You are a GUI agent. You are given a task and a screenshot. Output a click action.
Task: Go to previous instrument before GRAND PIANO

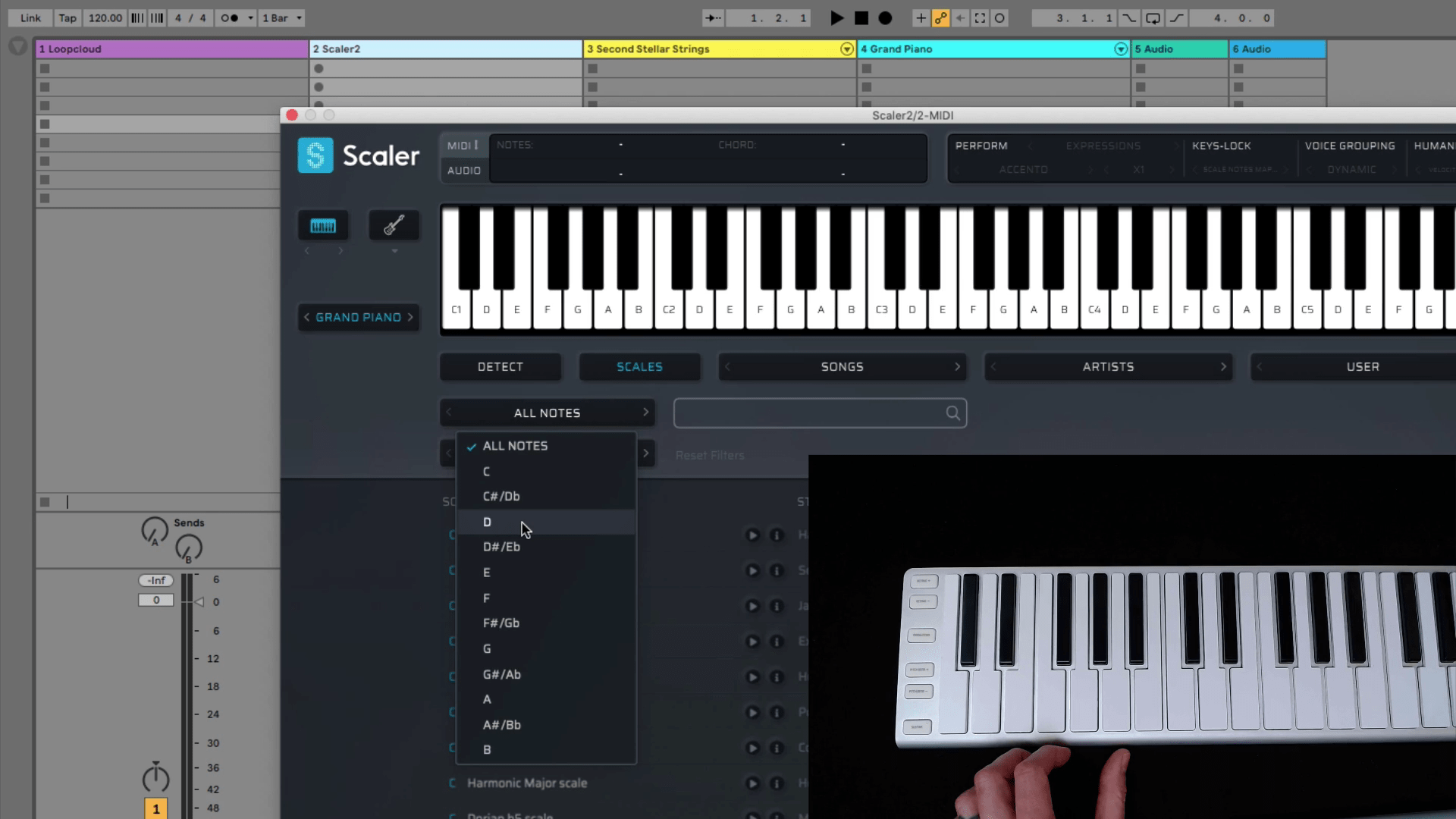pyautogui.click(x=306, y=317)
